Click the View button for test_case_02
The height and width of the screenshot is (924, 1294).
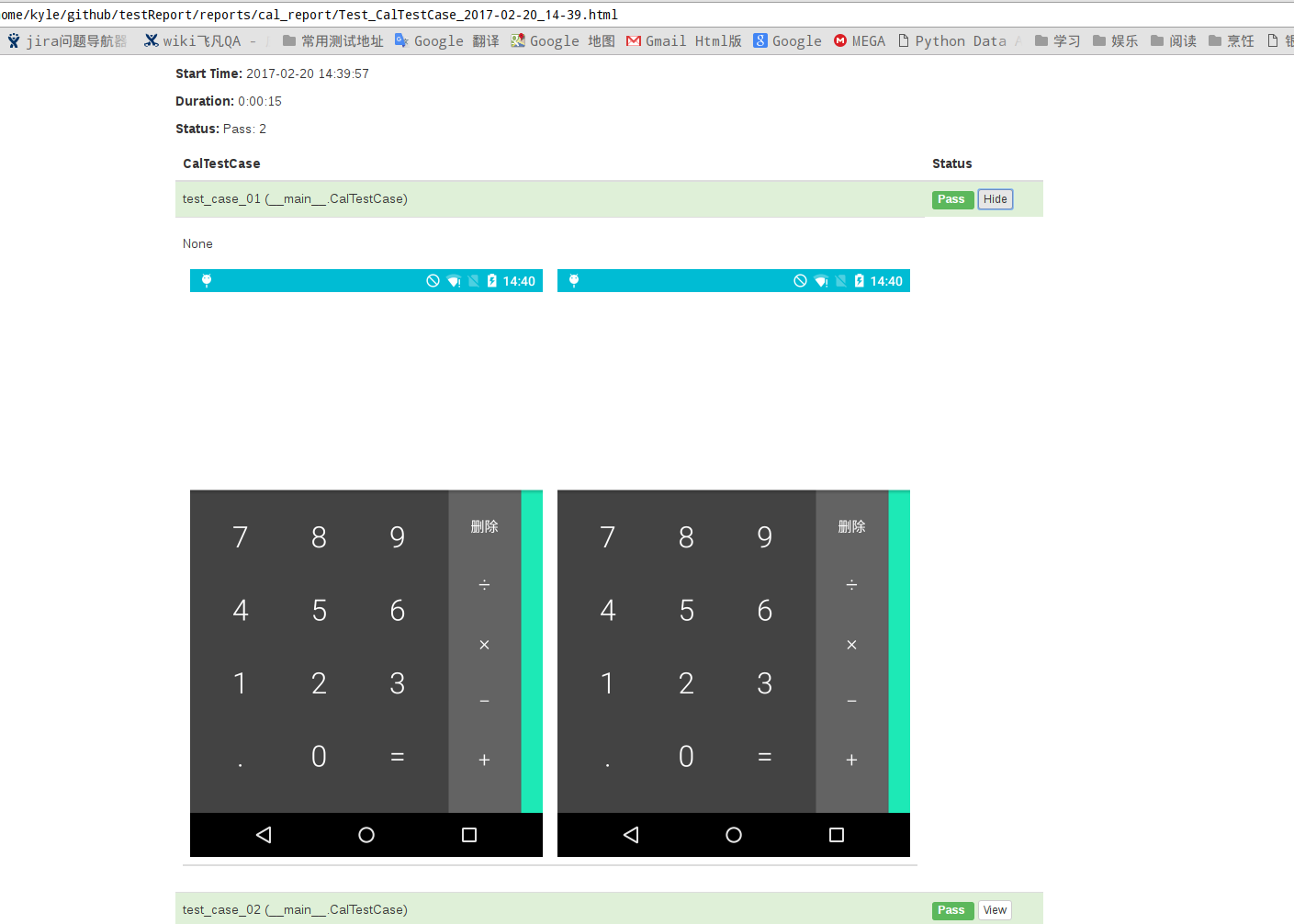[996, 910]
